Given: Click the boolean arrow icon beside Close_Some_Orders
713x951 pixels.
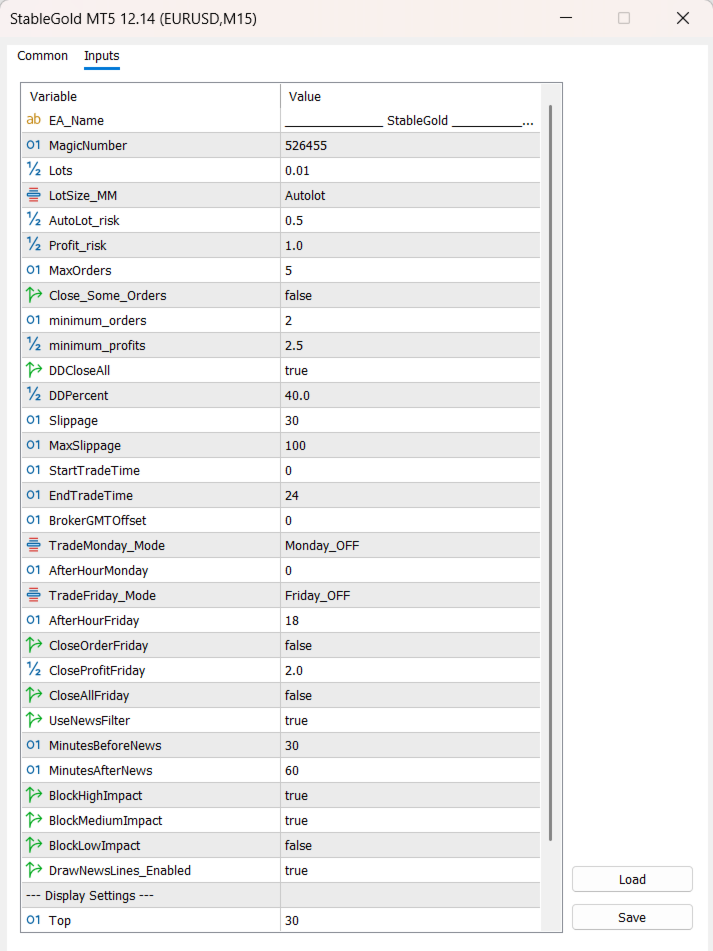Looking at the screenshot, I should coord(34,295).
